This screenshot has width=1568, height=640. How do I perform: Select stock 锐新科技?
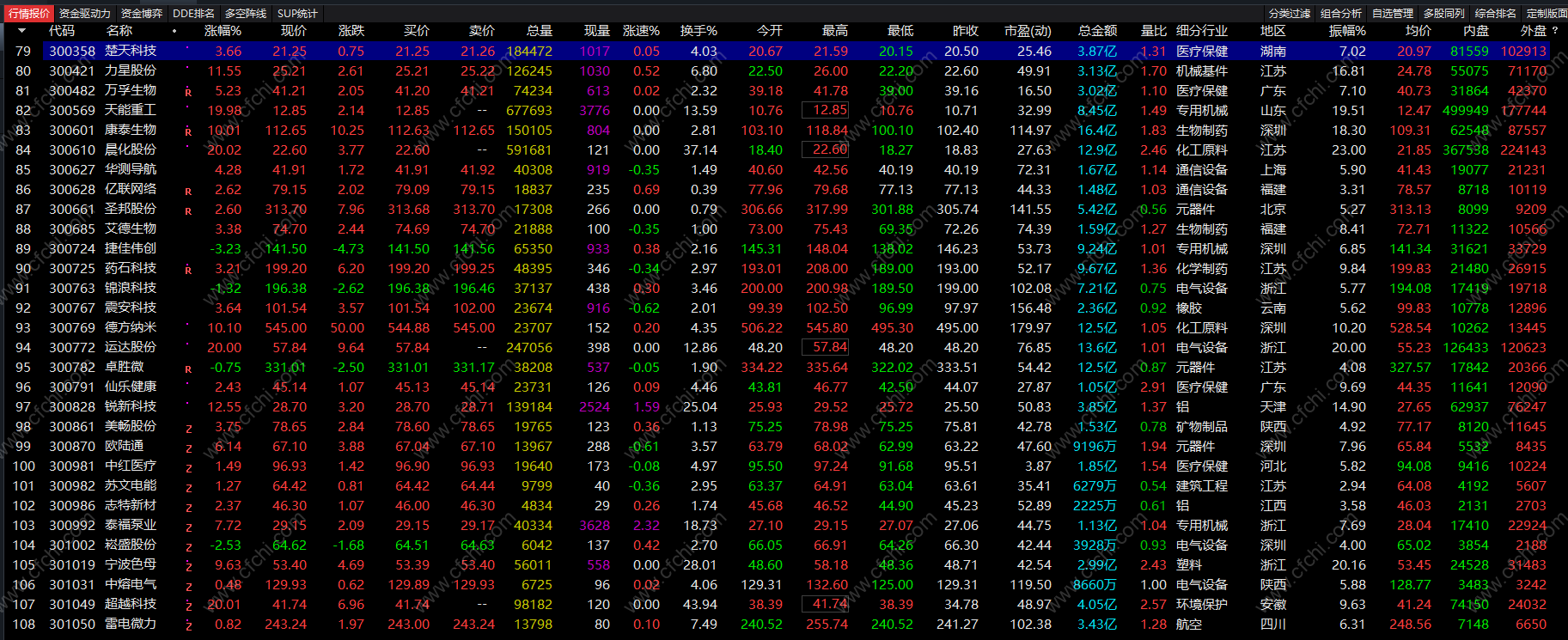point(131,407)
